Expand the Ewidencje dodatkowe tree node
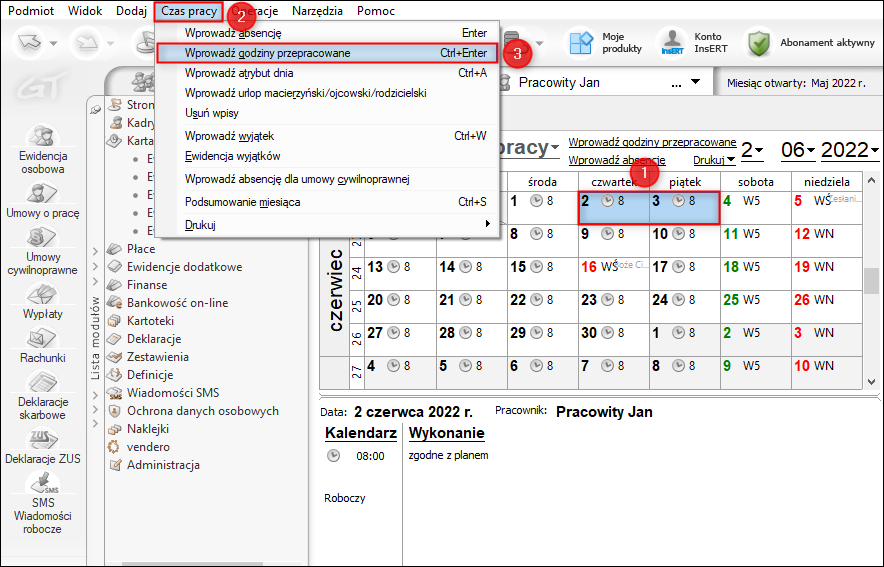Screen dimensions: 884x567 point(95,267)
